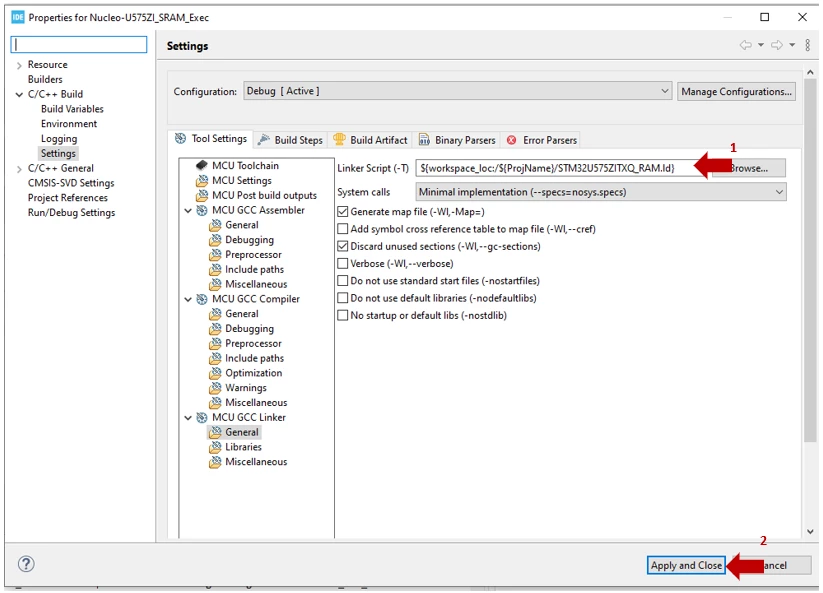Screen dimensions: 823x593
Task: Uncheck Generate map file option
Action: 343,211
